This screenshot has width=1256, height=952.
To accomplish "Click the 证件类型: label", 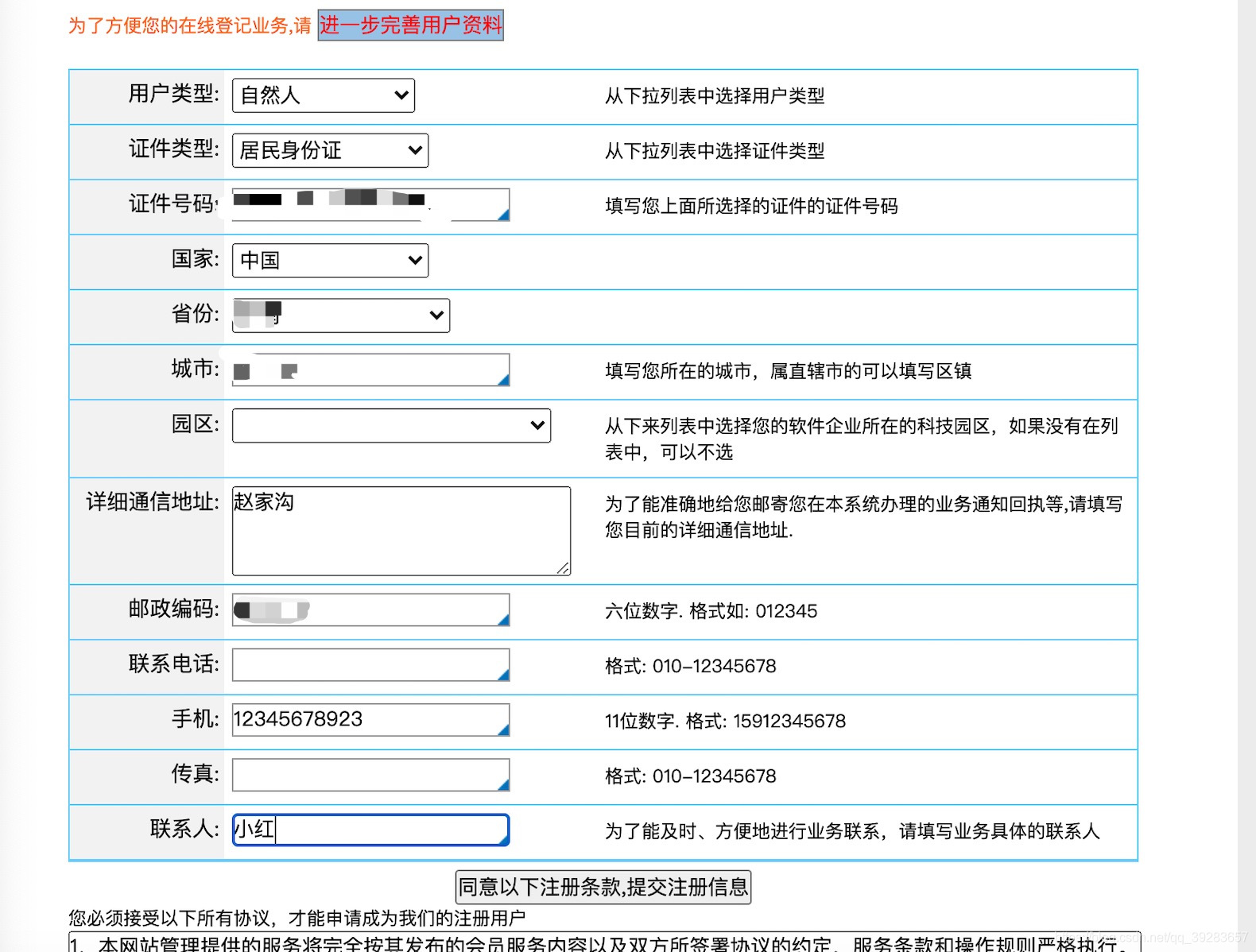I will 174,149.
